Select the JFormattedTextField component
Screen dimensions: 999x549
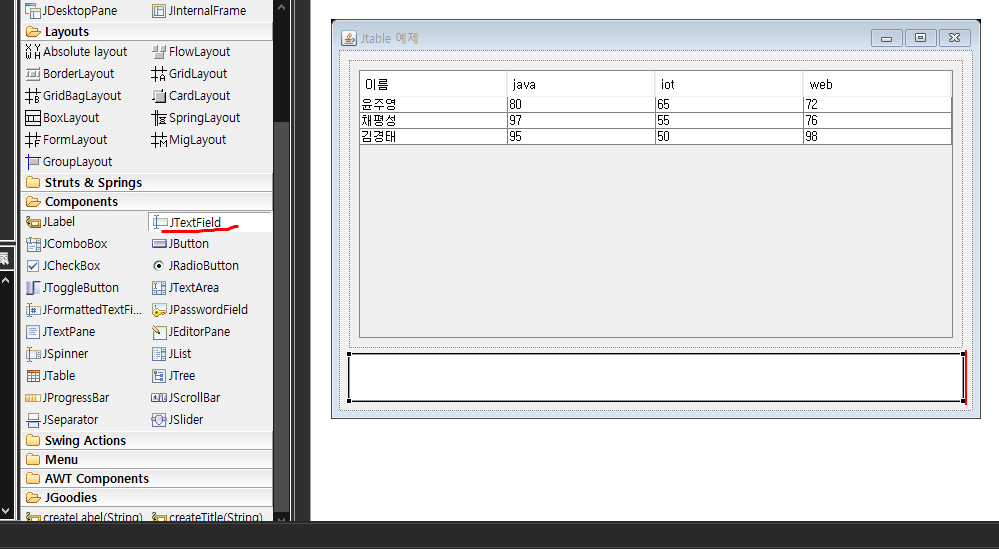tap(83, 310)
